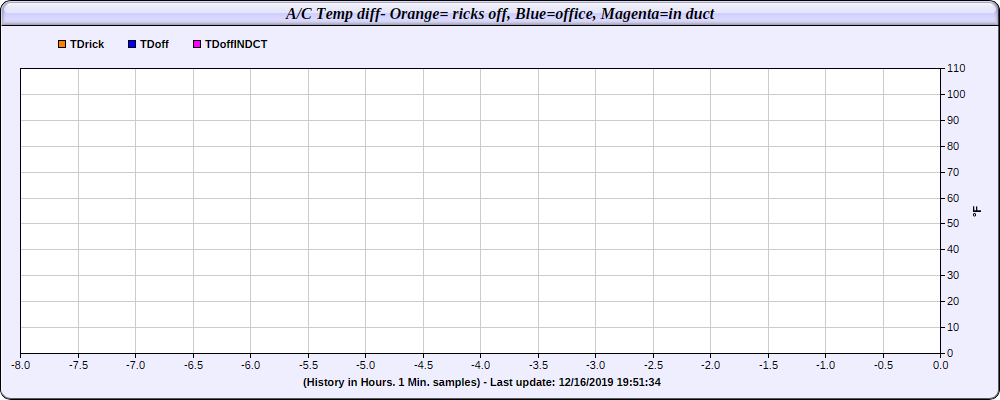Click the 110 y-axis tick label

[x=956, y=68]
